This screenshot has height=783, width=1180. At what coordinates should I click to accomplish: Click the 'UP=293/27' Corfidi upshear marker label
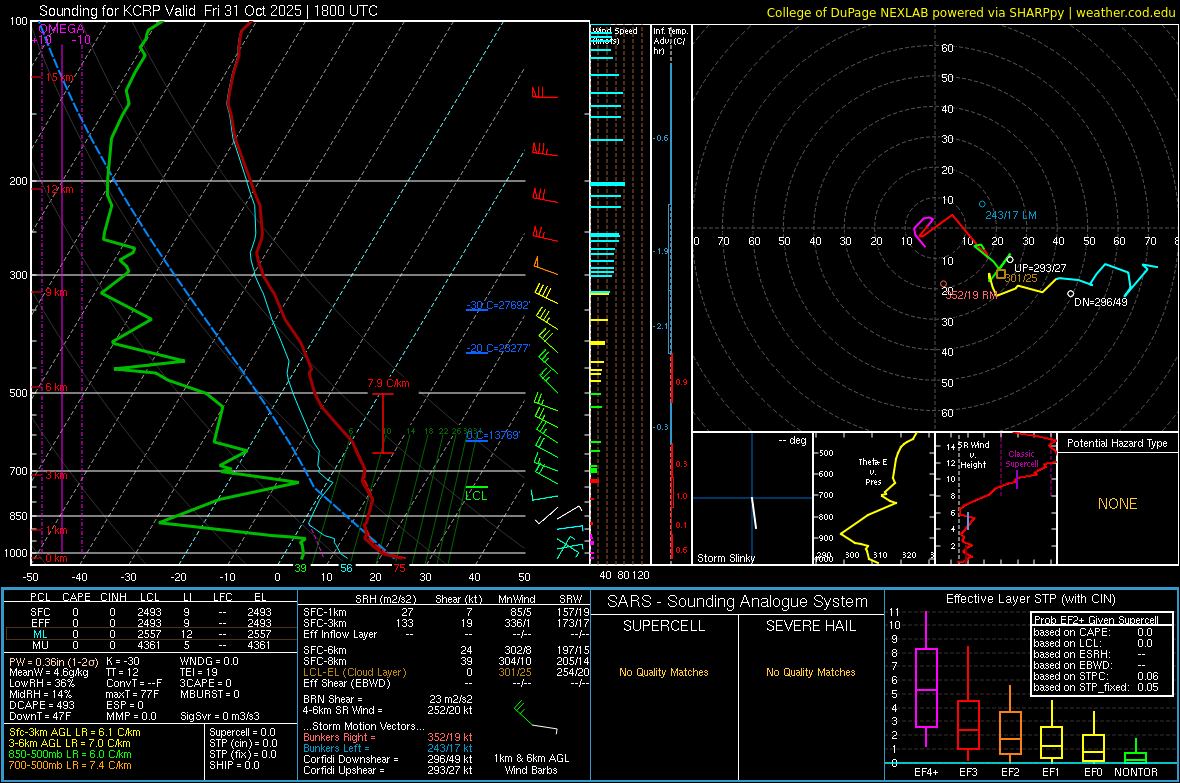1040,268
